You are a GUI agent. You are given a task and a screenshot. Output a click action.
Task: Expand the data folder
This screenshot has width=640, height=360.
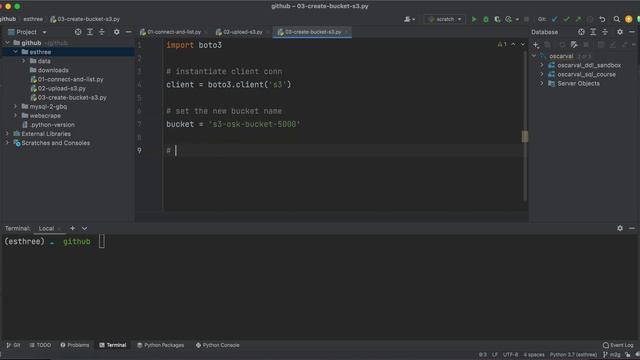pos(23,61)
